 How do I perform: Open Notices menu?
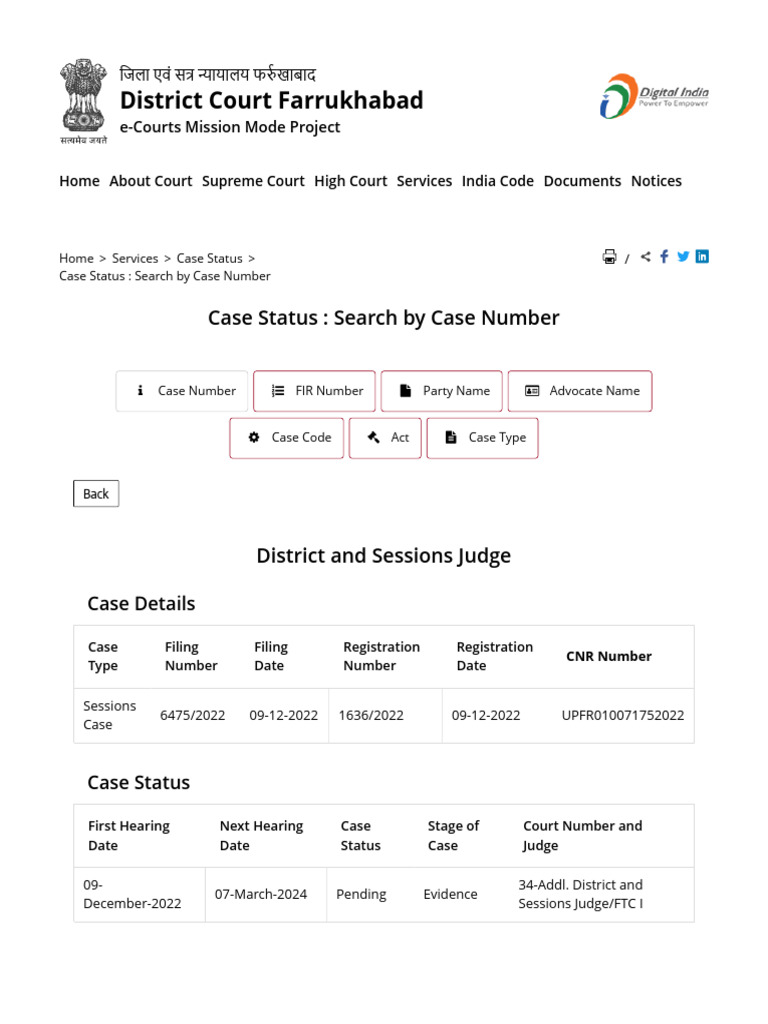tap(656, 181)
